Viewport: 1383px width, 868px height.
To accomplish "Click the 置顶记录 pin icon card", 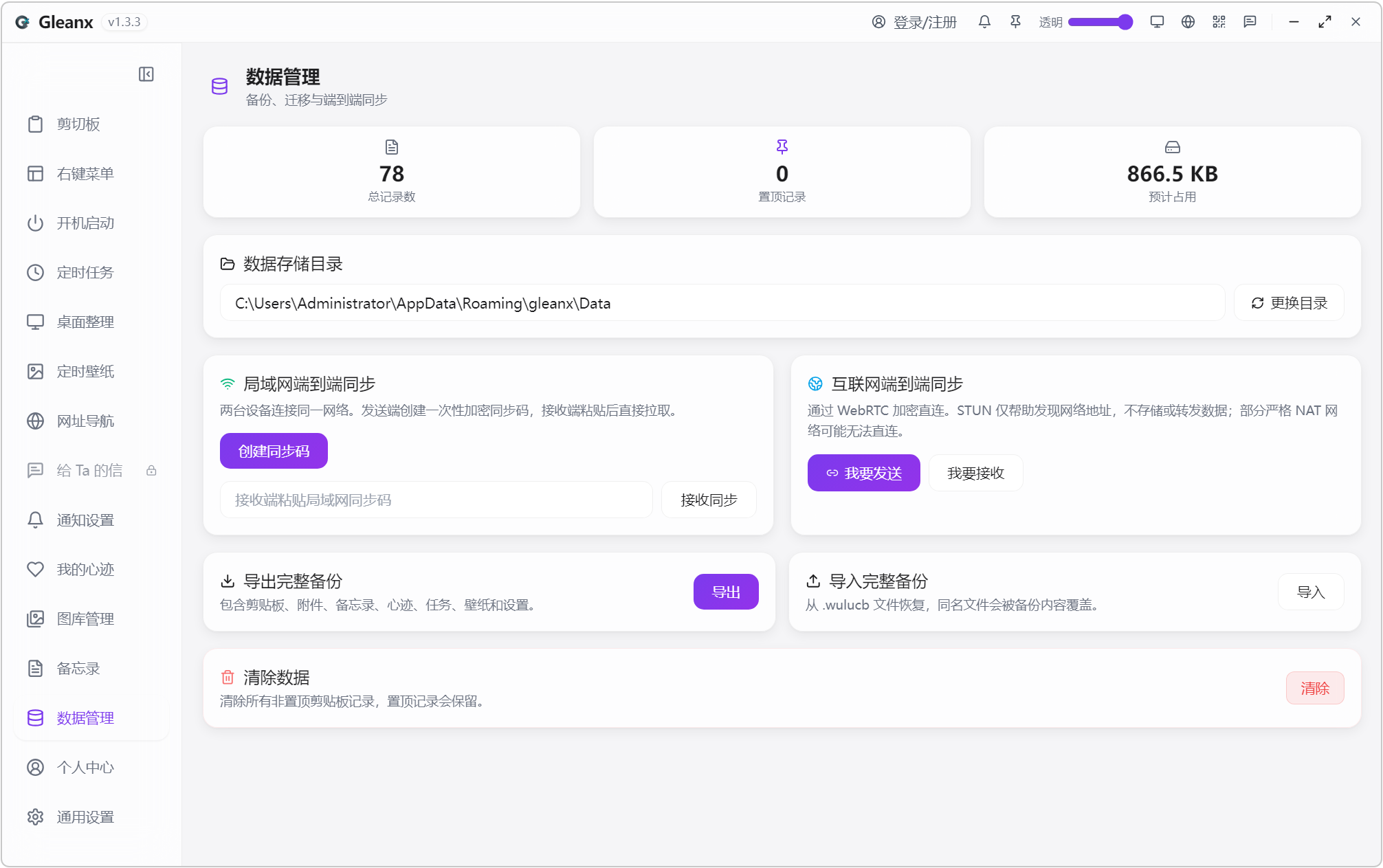I will (782, 172).
